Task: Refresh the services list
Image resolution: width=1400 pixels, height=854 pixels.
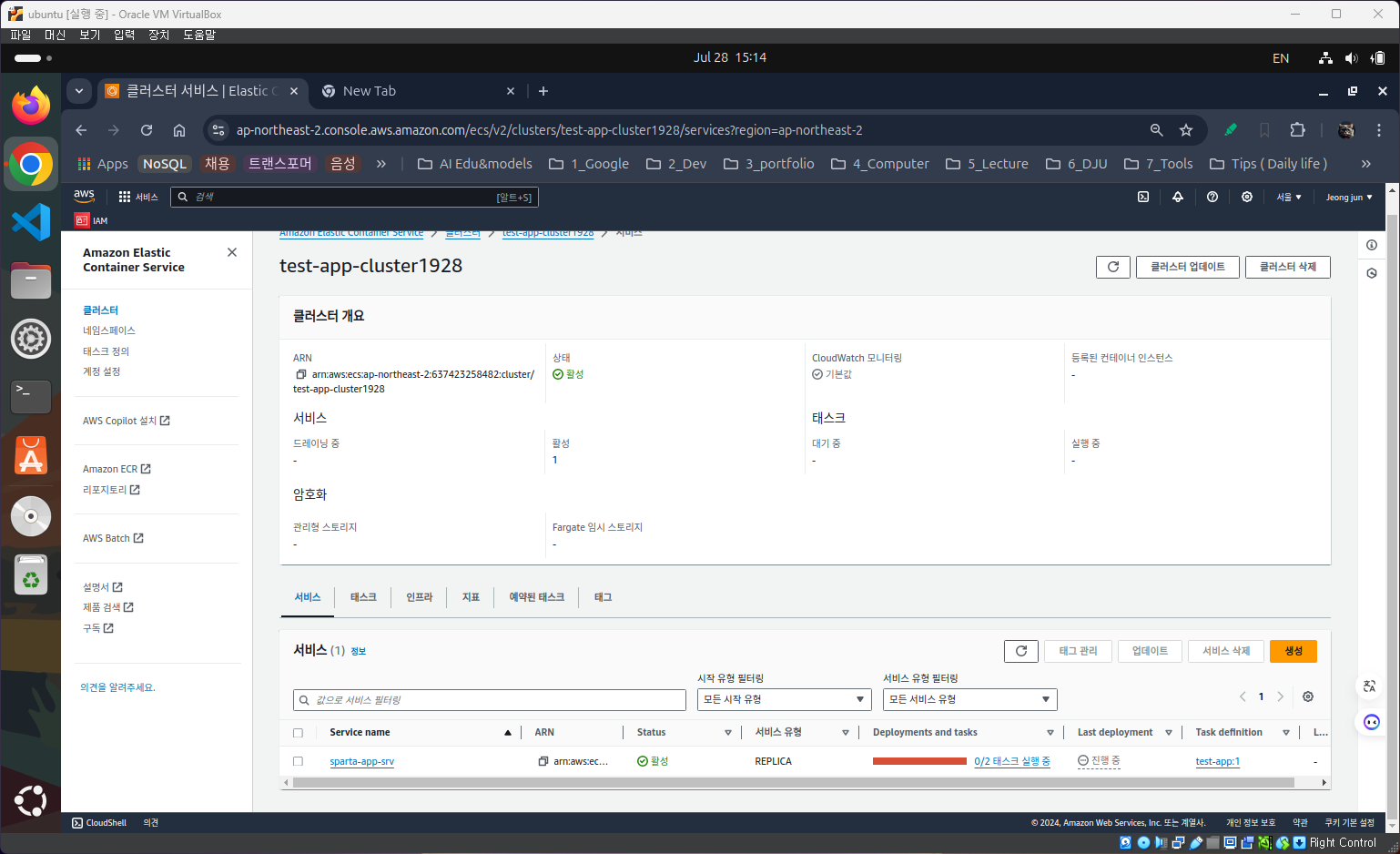Action: [x=1021, y=651]
